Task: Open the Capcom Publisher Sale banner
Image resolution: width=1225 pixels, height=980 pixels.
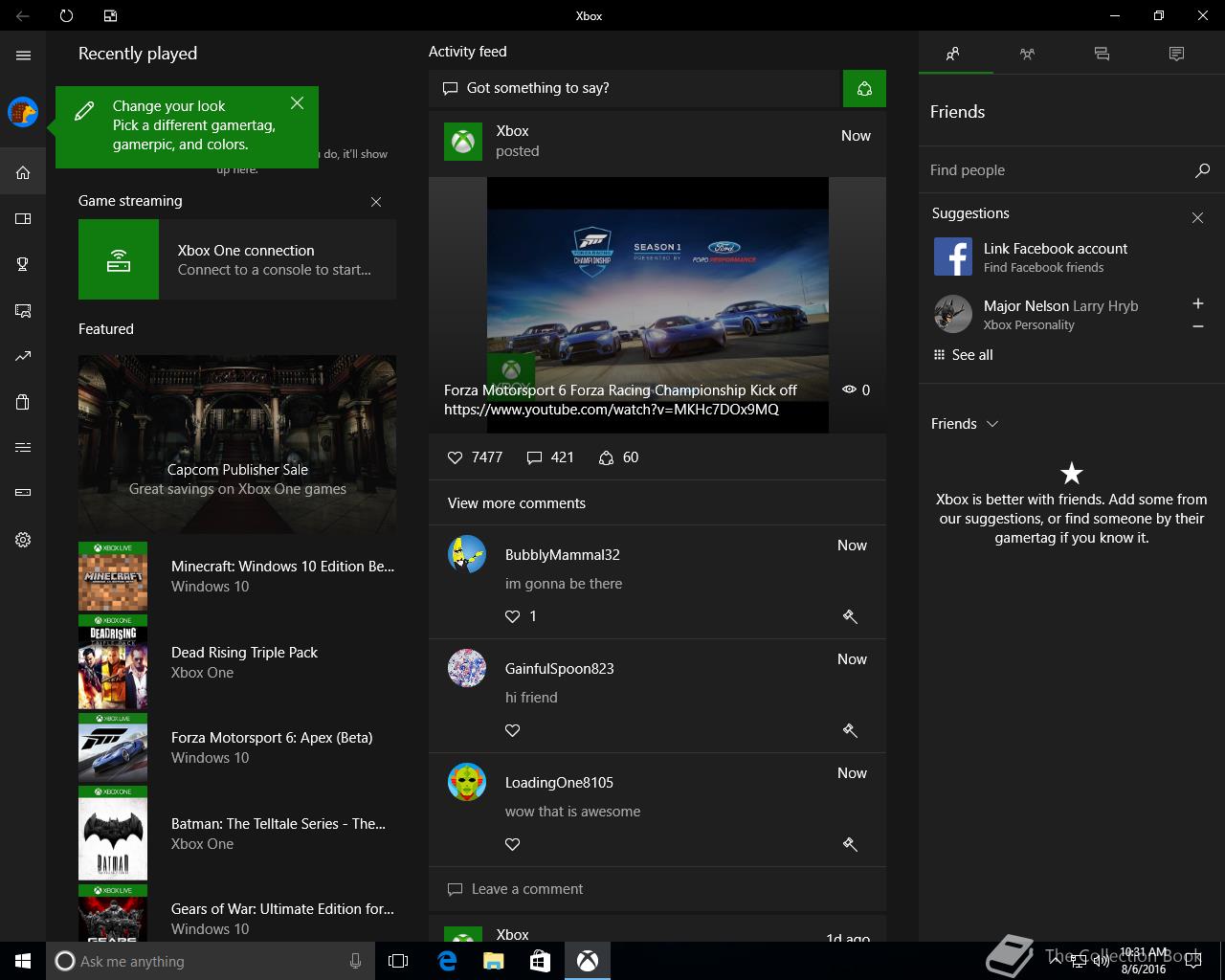Action: [237, 444]
